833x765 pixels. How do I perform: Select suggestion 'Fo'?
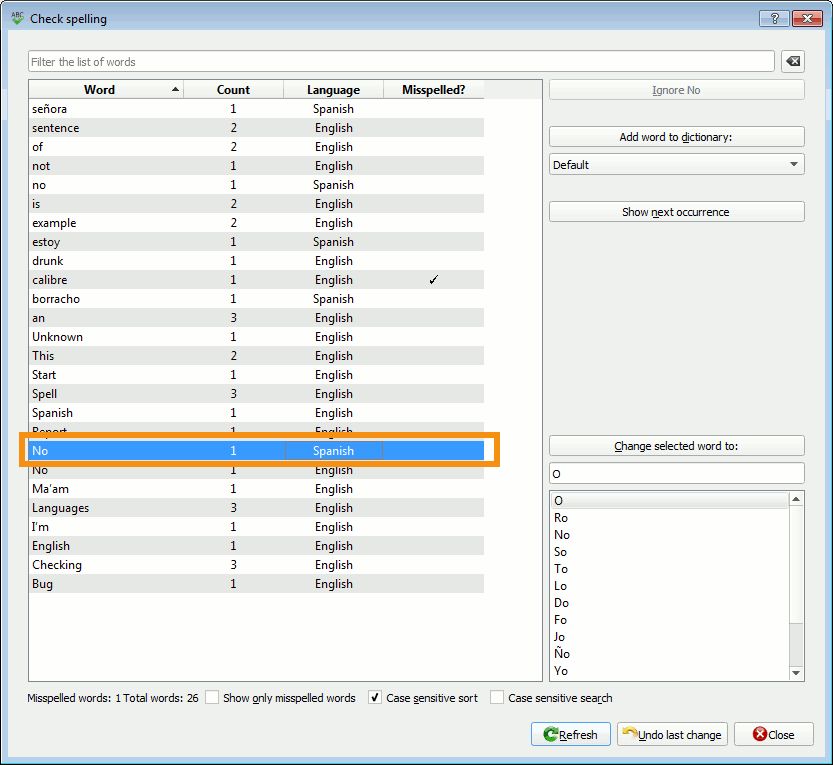pos(669,619)
